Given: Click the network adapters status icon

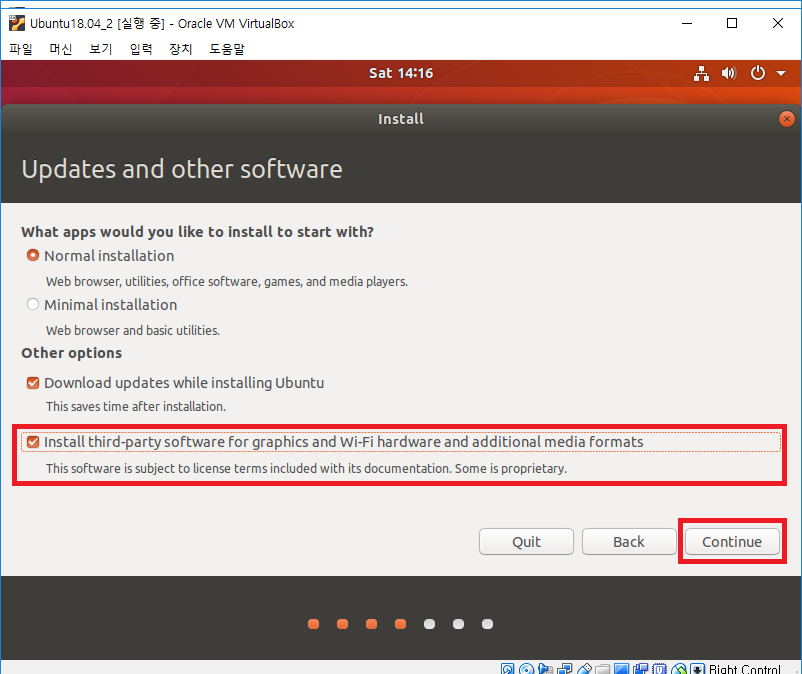Looking at the screenshot, I should pos(565,669).
